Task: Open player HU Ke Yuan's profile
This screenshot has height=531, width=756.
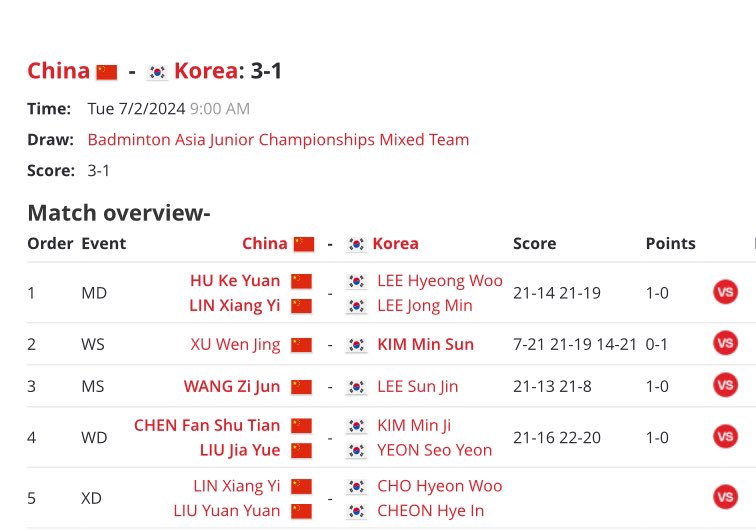Action: [235, 280]
